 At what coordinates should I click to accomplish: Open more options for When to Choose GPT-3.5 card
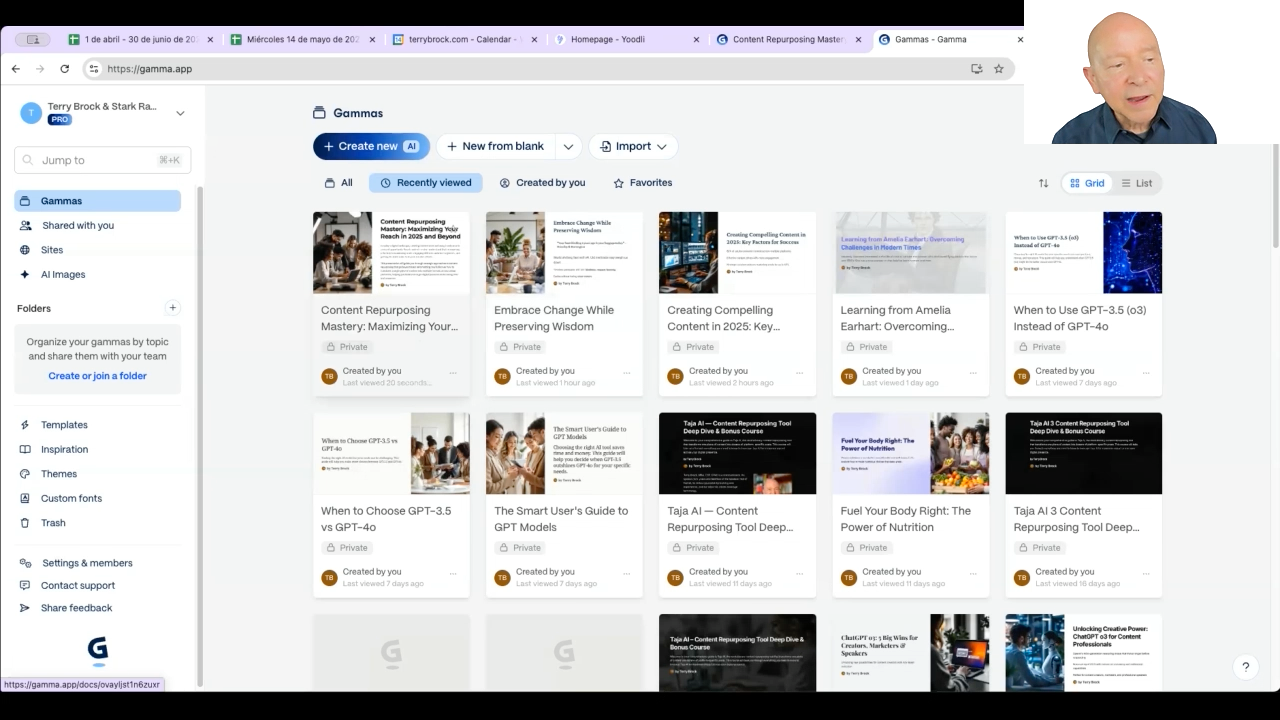[453, 574]
